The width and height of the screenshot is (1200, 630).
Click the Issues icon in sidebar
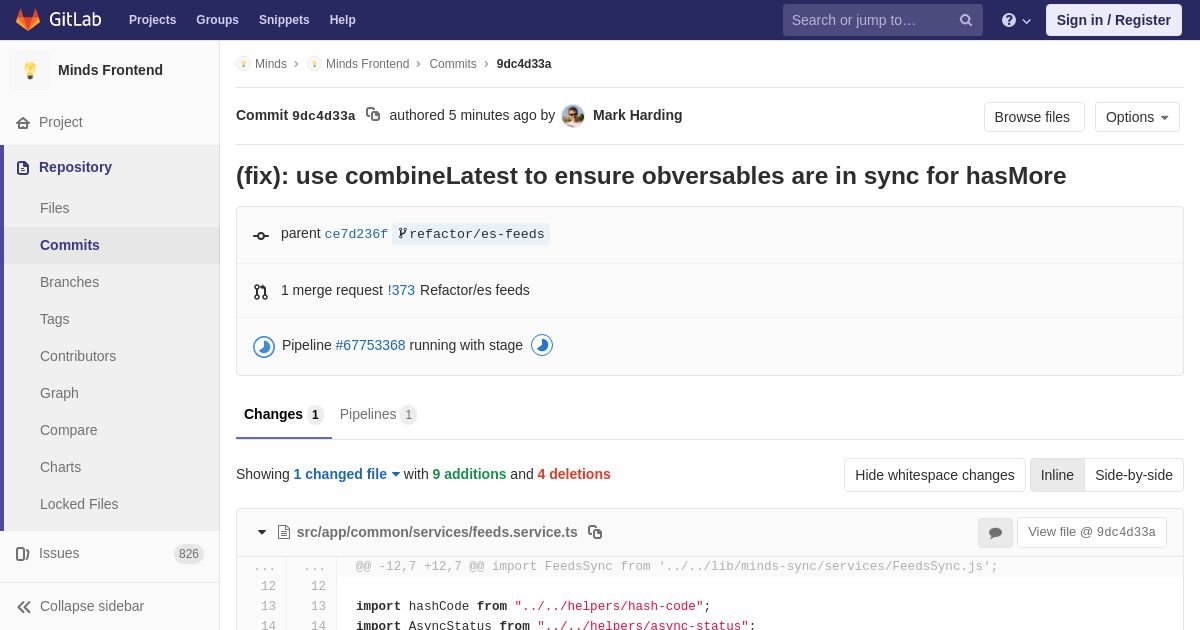tap(23, 554)
